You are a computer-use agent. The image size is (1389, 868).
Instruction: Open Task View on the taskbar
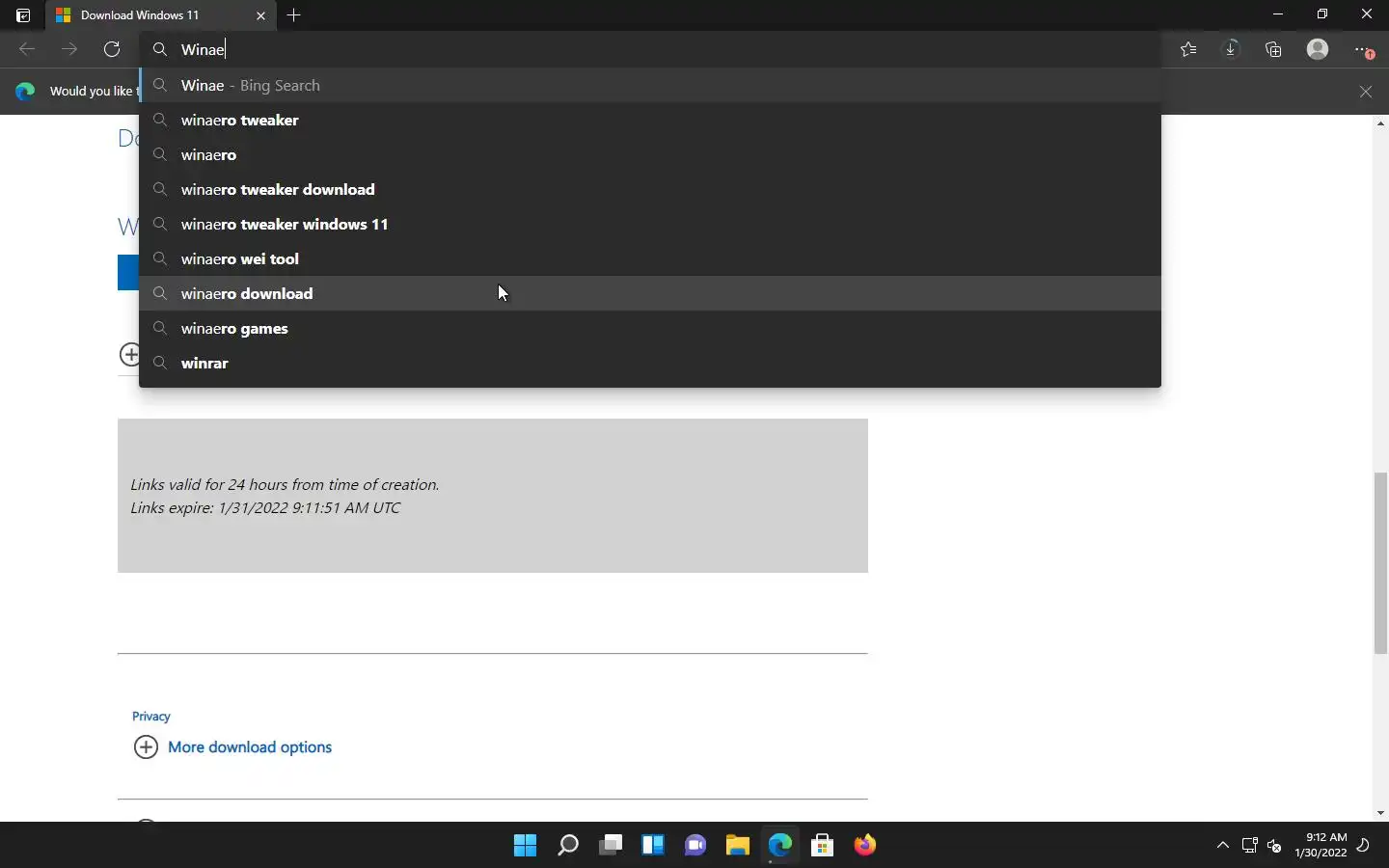(611, 845)
